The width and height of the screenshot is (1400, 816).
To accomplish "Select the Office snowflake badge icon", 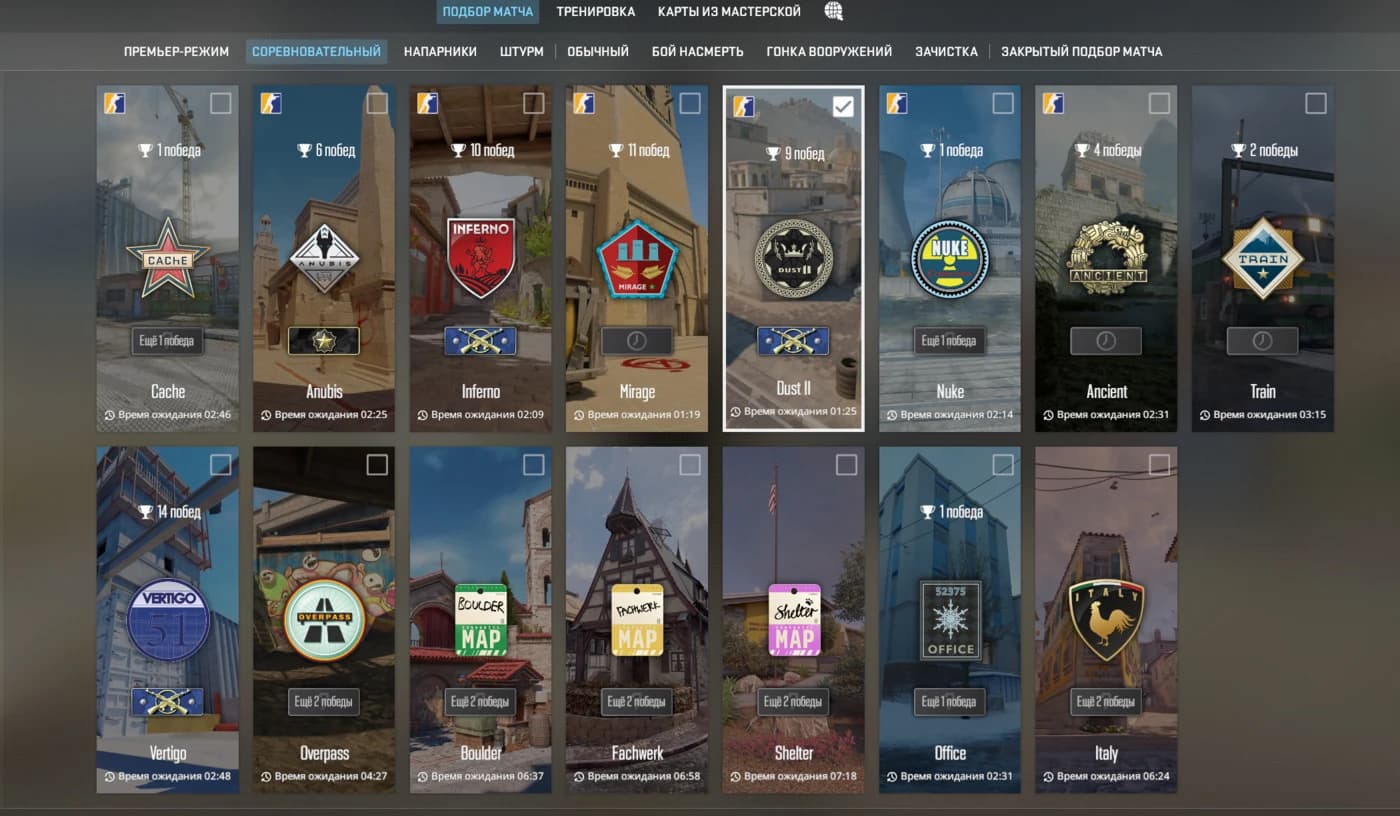I will tap(950, 620).
